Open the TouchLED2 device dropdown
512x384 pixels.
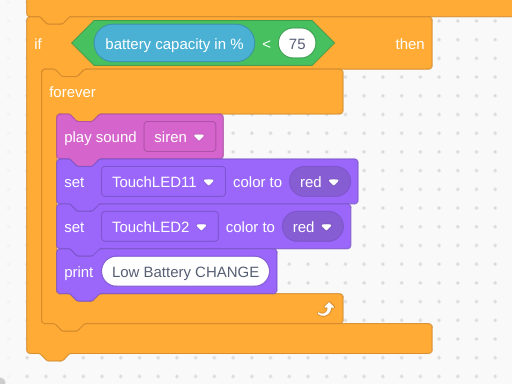coord(160,227)
